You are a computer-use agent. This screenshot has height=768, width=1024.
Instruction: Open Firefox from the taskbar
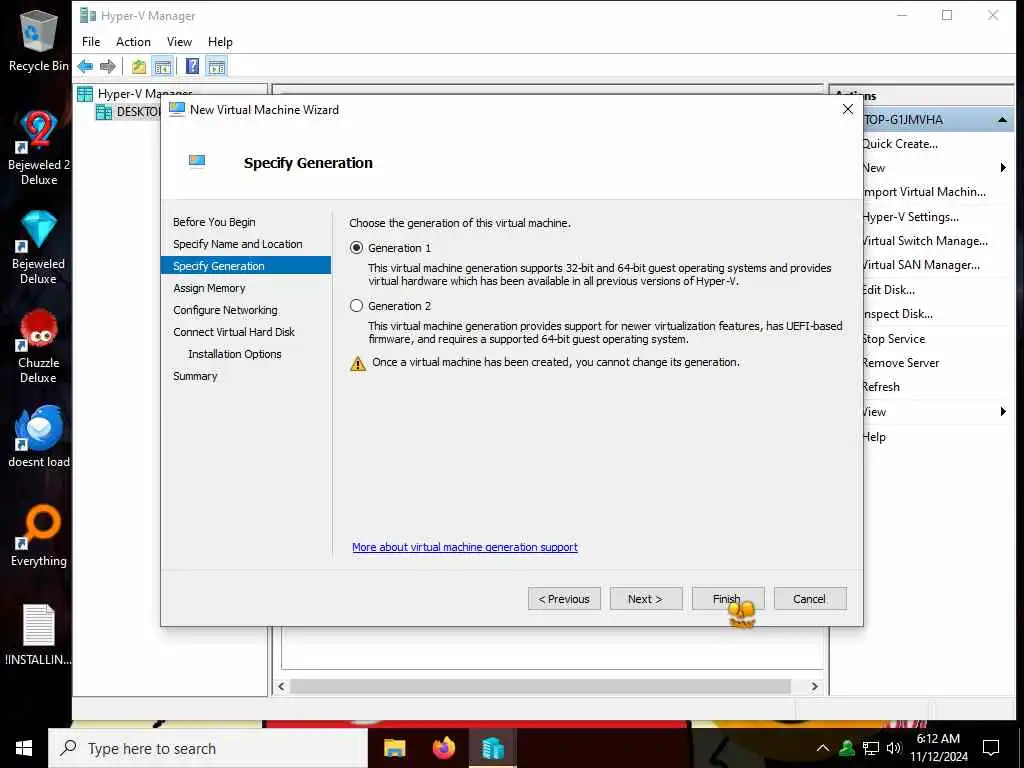point(444,748)
